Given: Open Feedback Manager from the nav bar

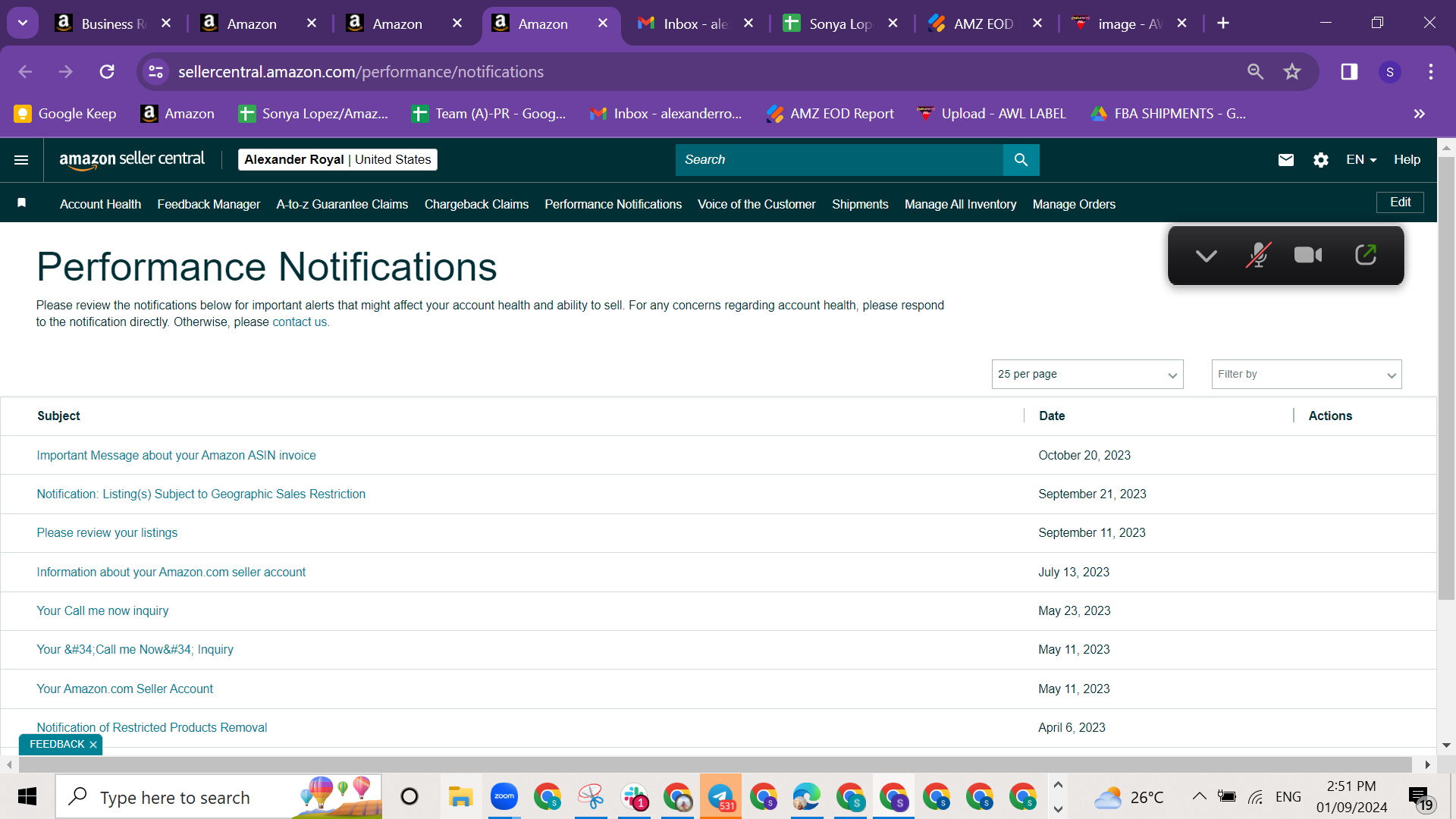Looking at the screenshot, I should (209, 204).
